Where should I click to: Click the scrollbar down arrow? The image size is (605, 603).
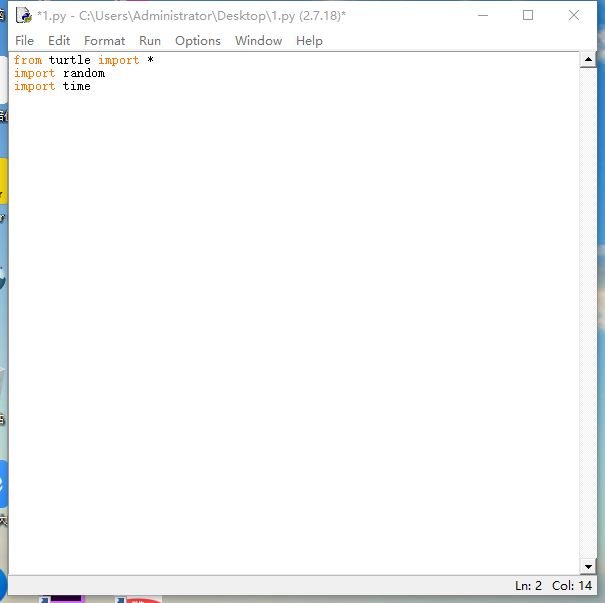(x=588, y=566)
